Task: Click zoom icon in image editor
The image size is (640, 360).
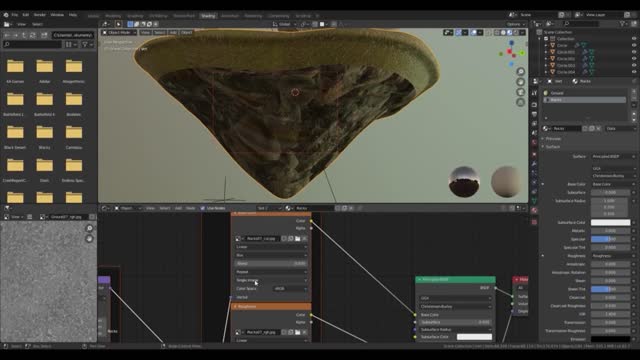Action: pos(89,228)
